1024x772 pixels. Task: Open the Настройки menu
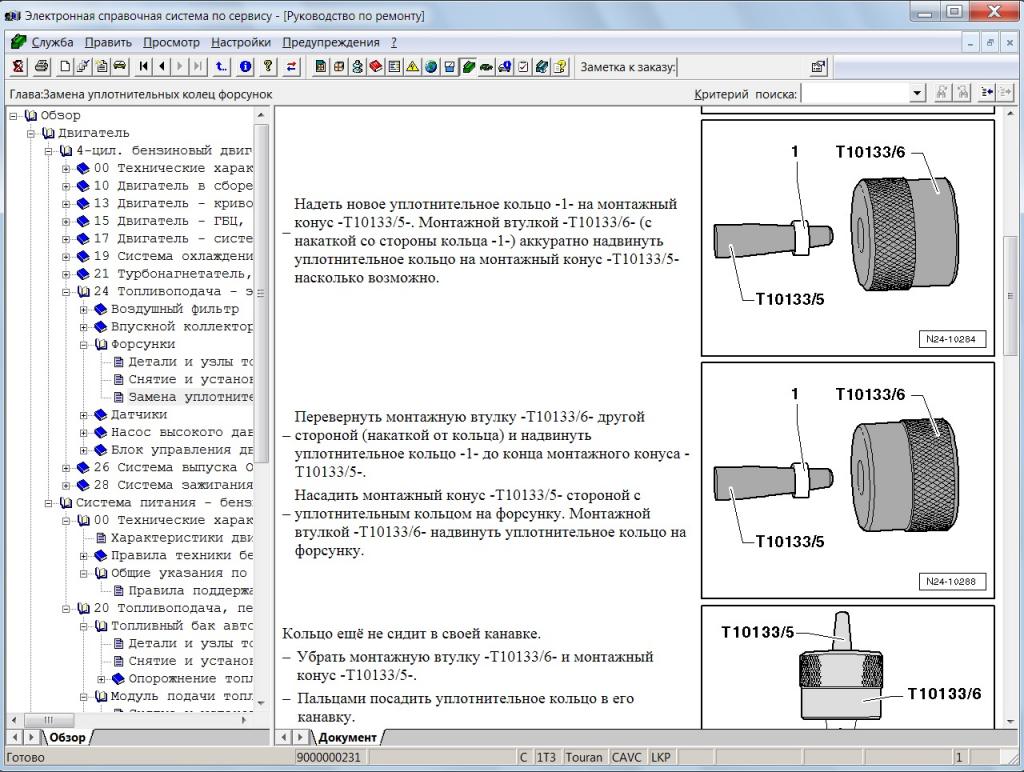point(240,42)
